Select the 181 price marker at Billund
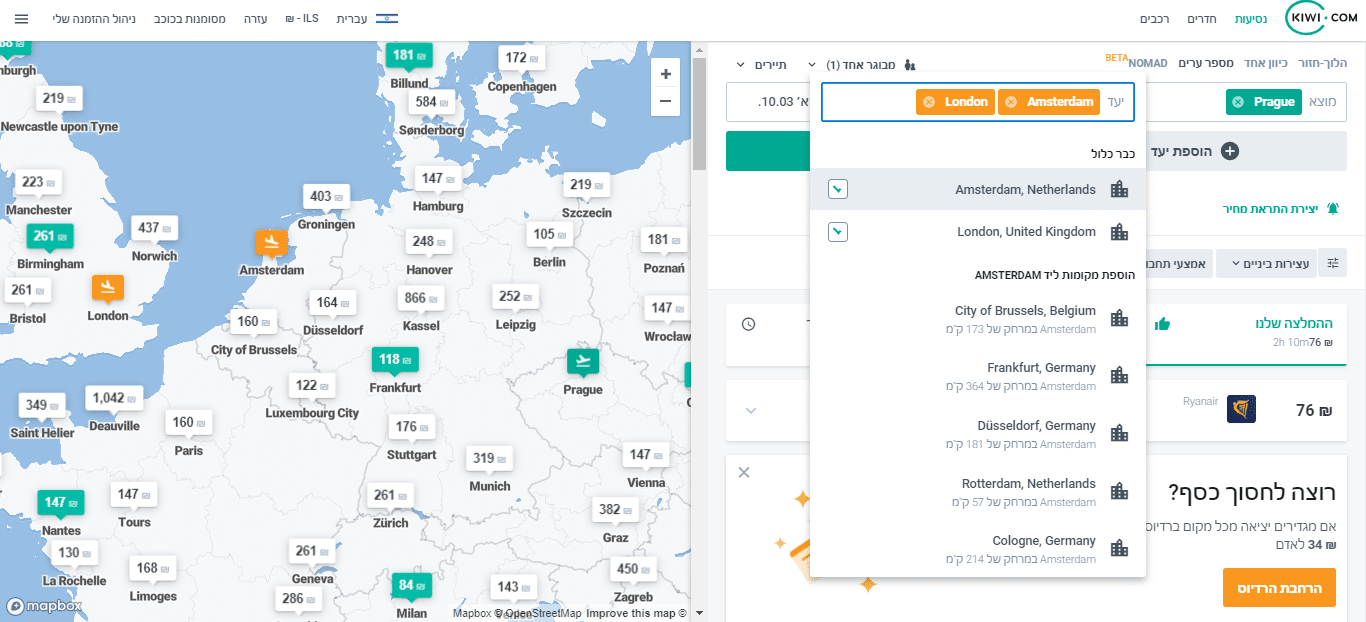The height and width of the screenshot is (622, 1366). pyautogui.click(x=409, y=56)
